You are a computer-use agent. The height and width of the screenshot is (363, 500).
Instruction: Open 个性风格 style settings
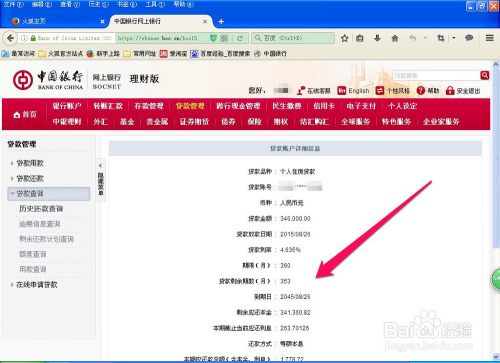coord(392,91)
